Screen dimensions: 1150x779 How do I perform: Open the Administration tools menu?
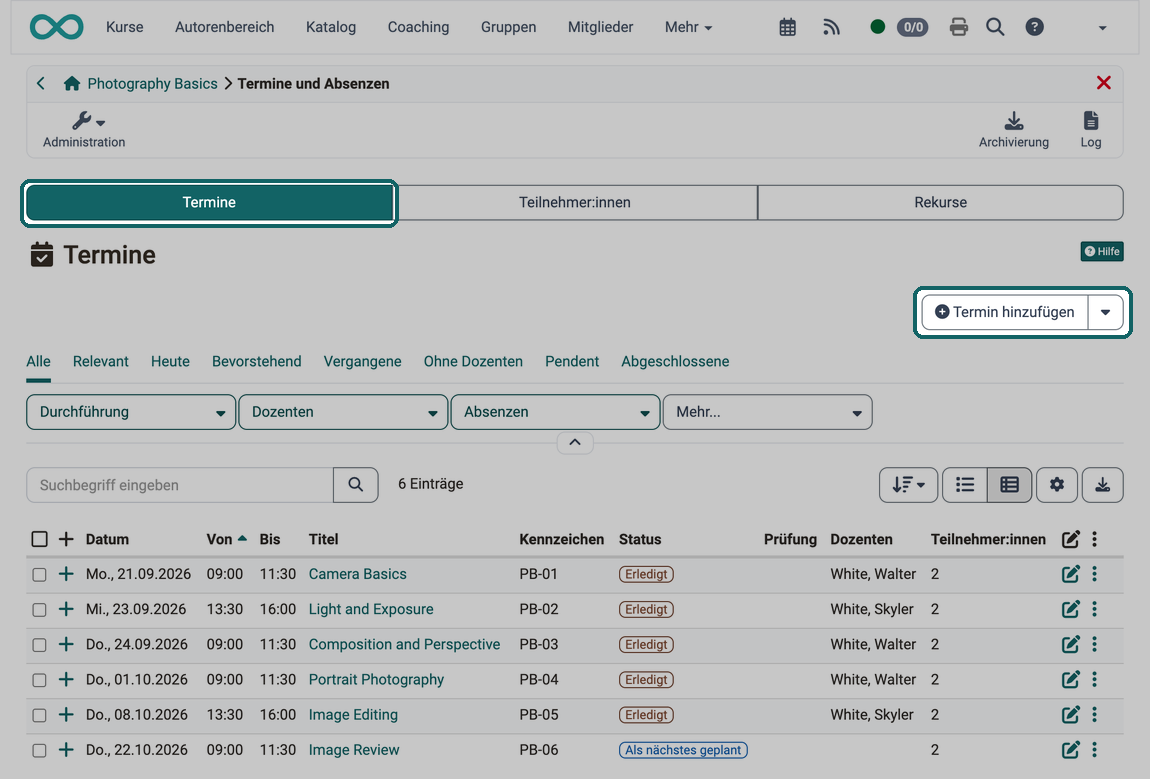84,130
